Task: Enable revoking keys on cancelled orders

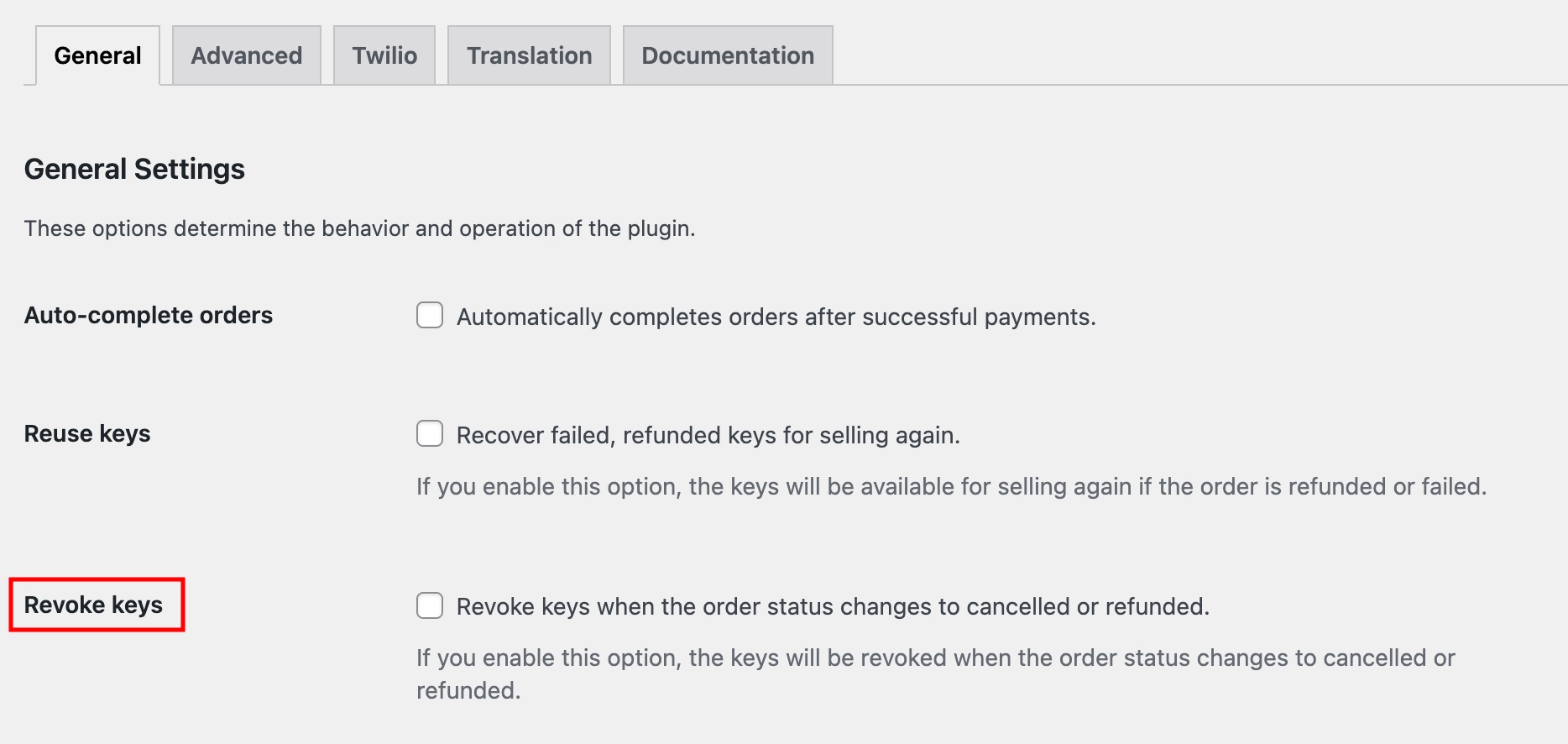Action: click(x=429, y=605)
